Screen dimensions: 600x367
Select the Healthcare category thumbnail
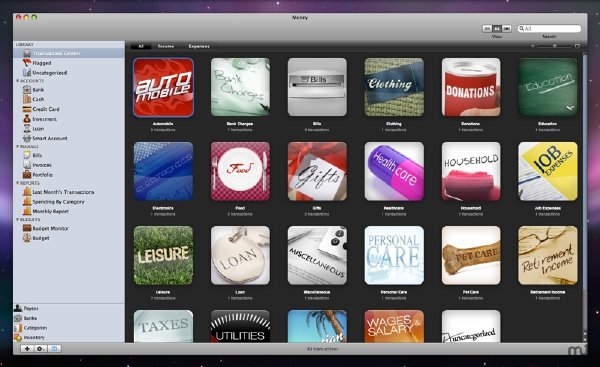[x=394, y=171]
